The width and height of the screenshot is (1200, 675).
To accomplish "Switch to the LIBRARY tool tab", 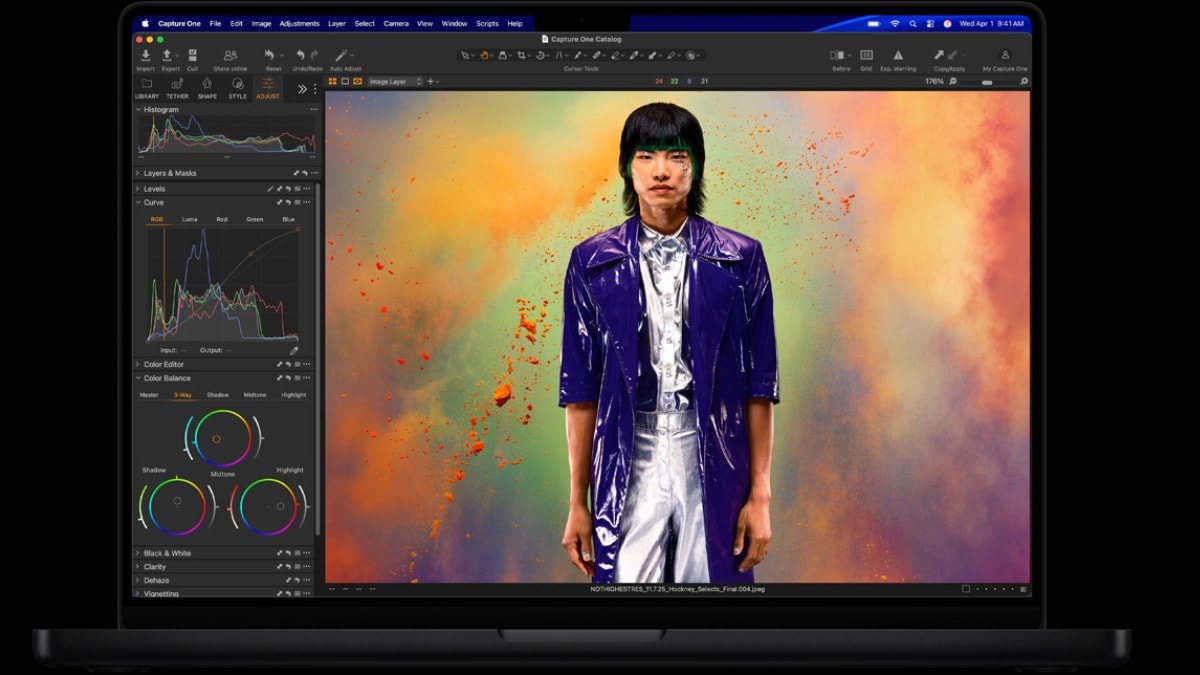I will pyautogui.click(x=146, y=88).
